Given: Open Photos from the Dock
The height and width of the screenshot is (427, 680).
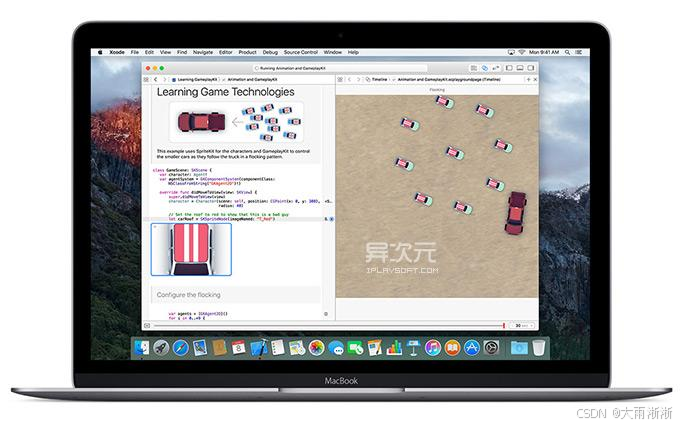Looking at the screenshot, I should 317,348.
